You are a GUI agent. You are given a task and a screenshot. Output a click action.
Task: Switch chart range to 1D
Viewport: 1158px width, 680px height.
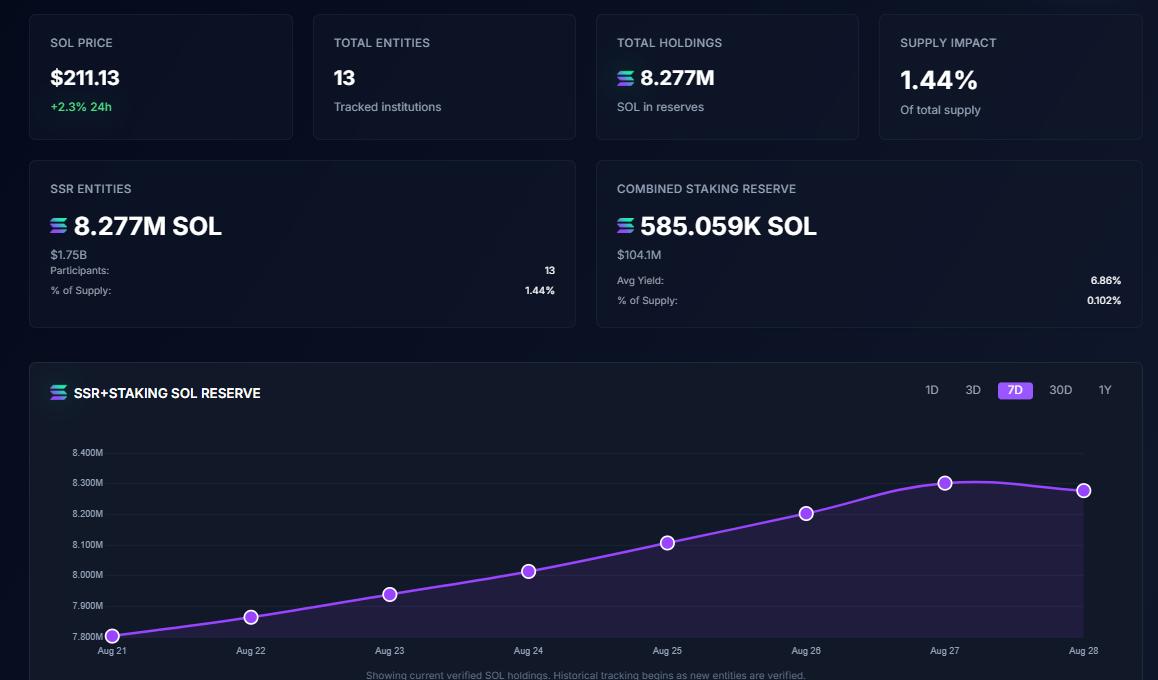(x=932, y=390)
